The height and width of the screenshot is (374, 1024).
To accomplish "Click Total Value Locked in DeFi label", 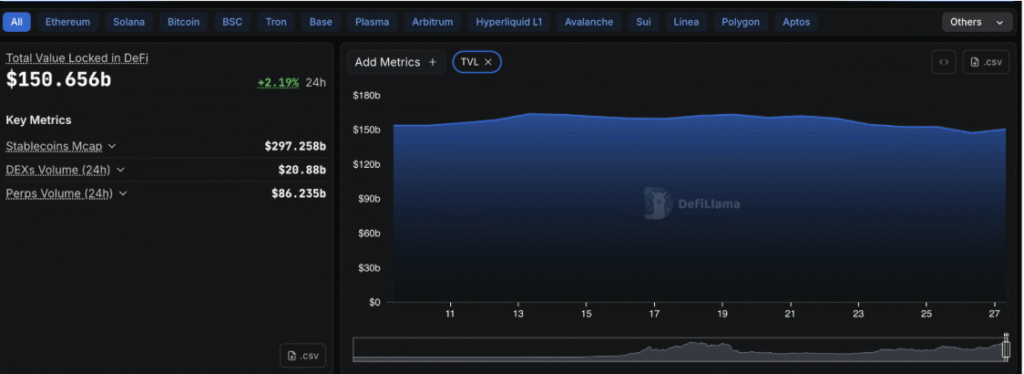I will [77, 57].
